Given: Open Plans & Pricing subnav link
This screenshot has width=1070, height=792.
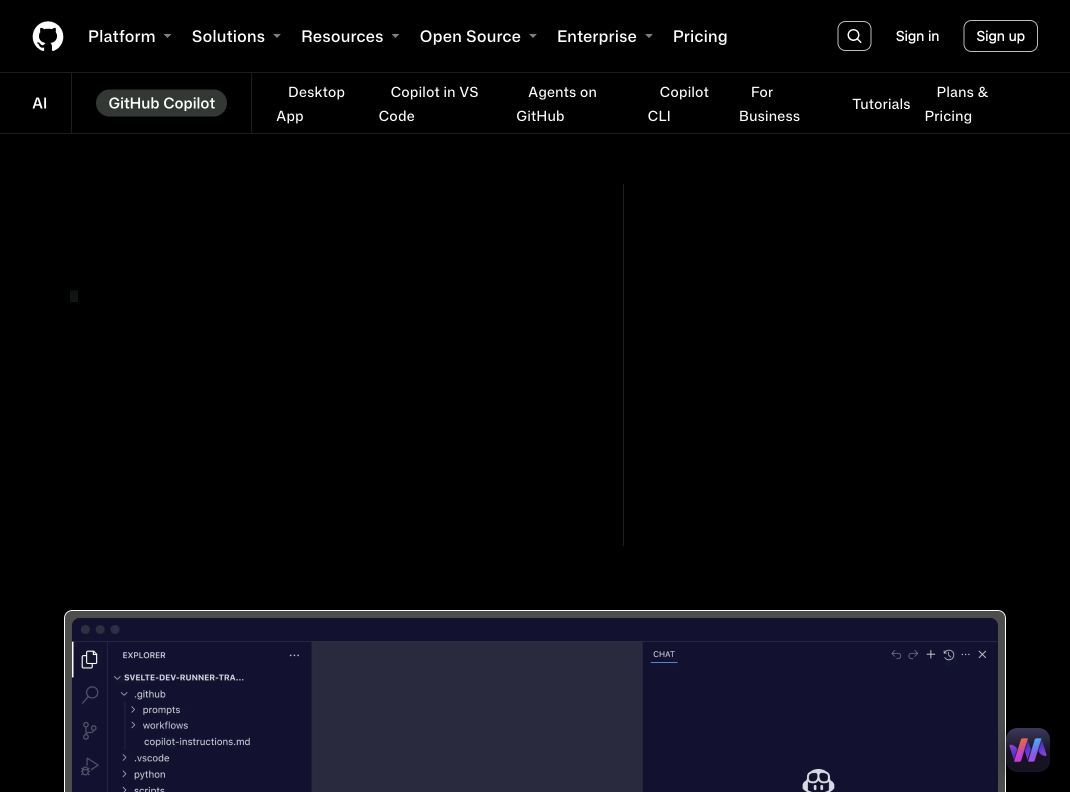Looking at the screenshot, I should click(x=956, y=104).
